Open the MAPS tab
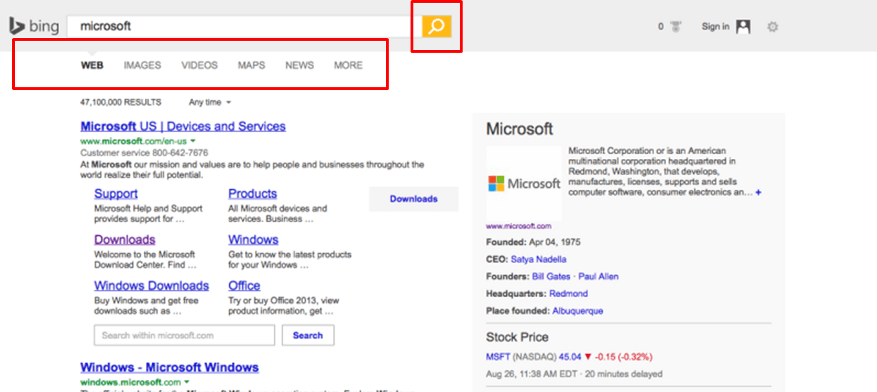The width and height of the screenshot is (877, 392). click(x=251, y=65)
